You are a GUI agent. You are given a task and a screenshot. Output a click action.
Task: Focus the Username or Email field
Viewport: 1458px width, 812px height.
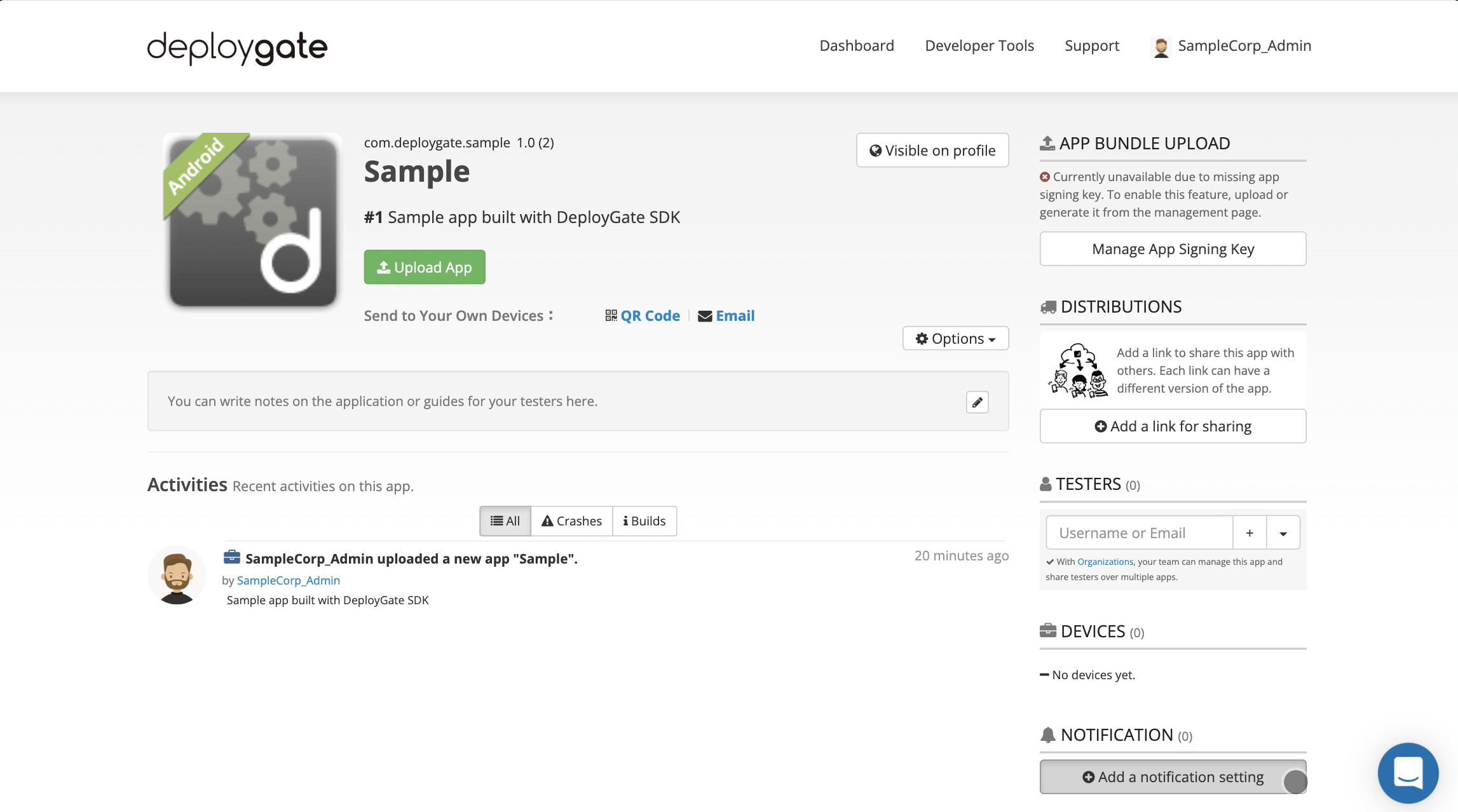point(1139,533)
